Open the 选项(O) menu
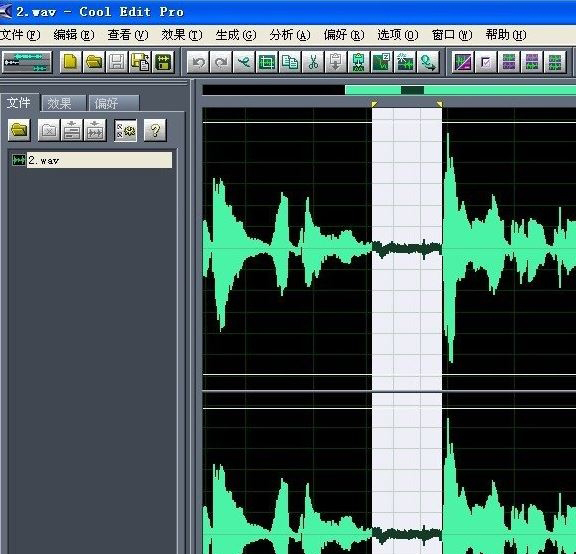The height and width of the screenshot is (554, 576). 398,35
